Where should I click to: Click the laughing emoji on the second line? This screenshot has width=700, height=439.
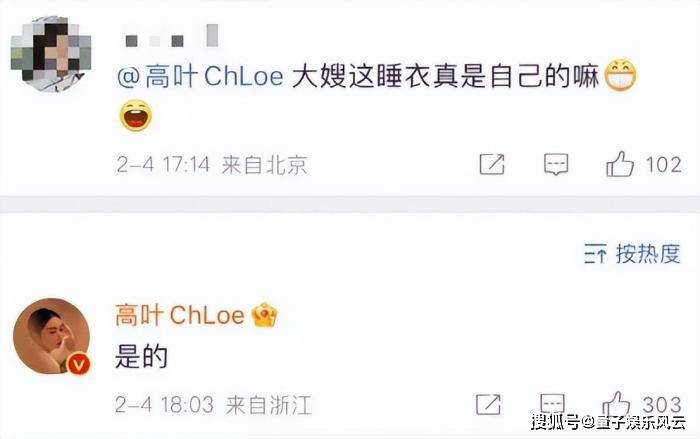136,115
